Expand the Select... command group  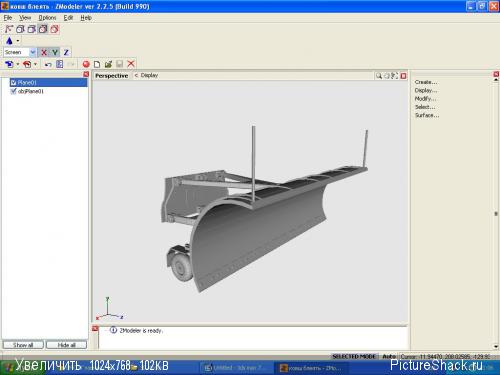[x=425, y=107]
